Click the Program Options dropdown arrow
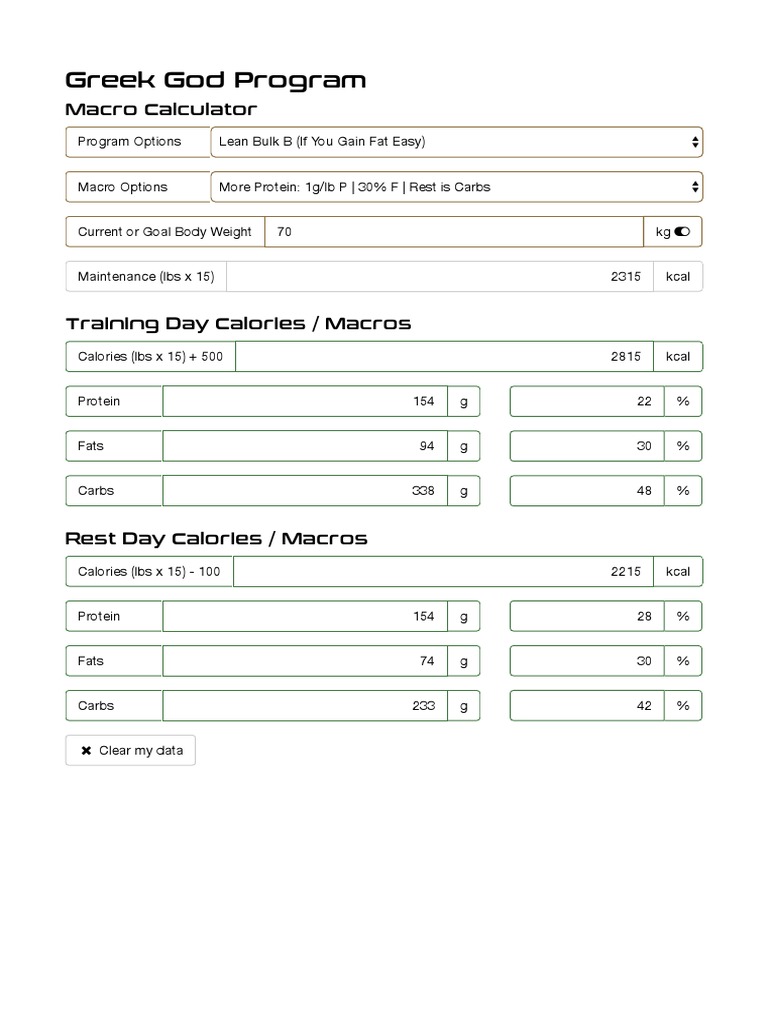The width and height of the screenshot is (768, 1024). pos(695,142)
